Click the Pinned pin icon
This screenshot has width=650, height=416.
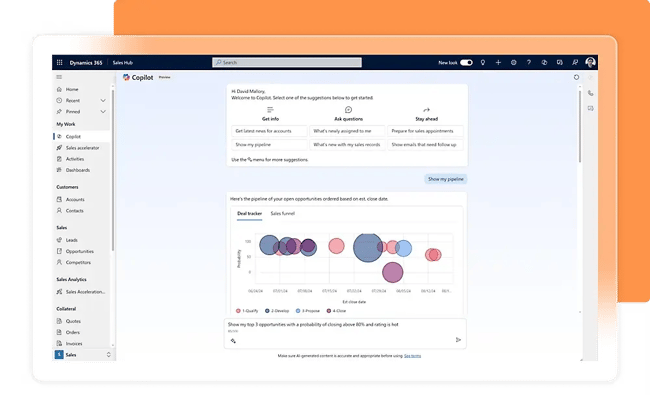59,112
